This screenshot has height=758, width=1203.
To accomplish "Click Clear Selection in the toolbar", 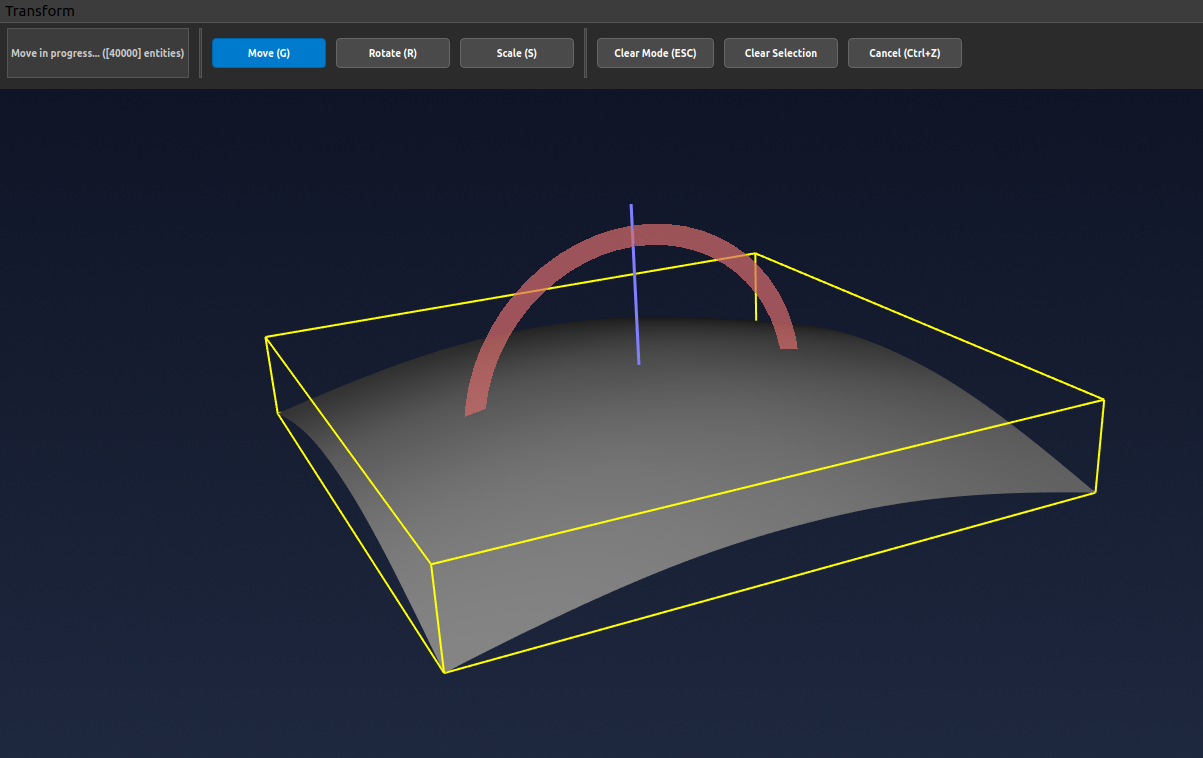I will 780,53.
